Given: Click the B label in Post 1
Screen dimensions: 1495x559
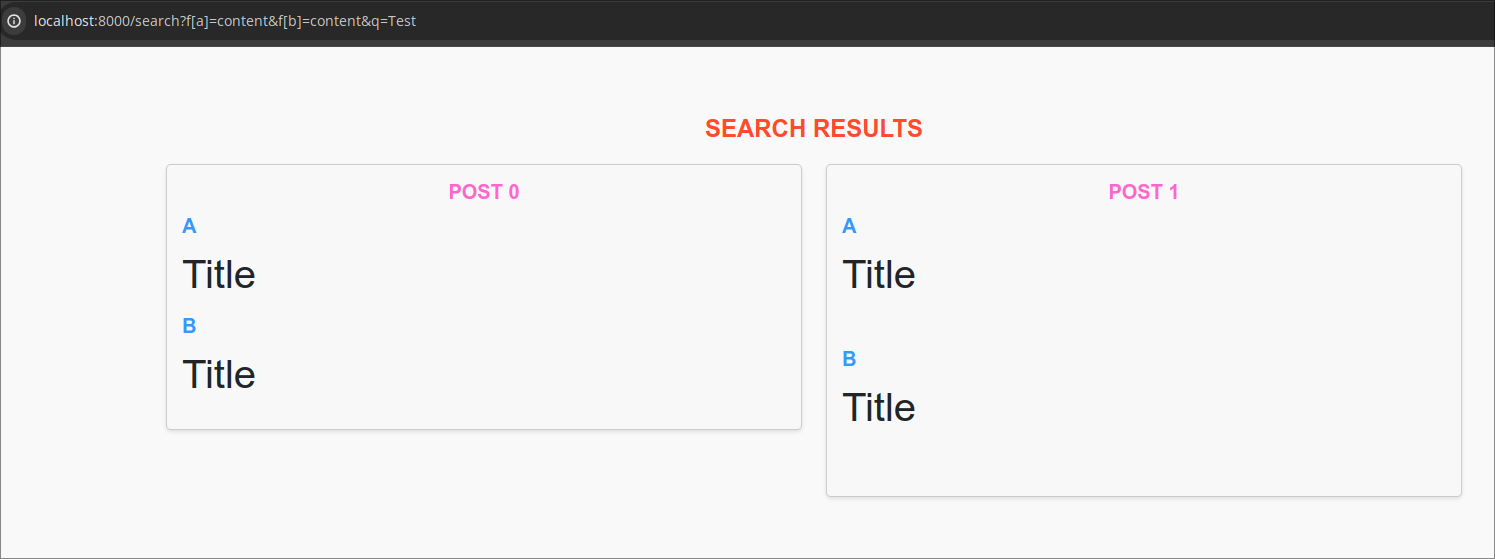Looking at the screenshot, I should (849, 359).
